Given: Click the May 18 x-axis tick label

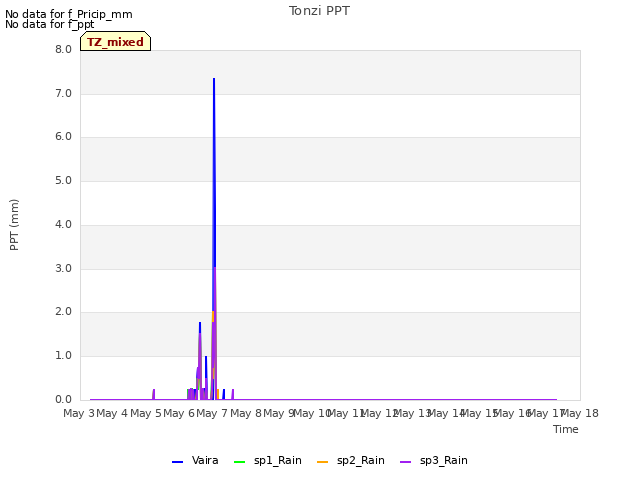Looking at the screenshot, I should tap(580, 413).
